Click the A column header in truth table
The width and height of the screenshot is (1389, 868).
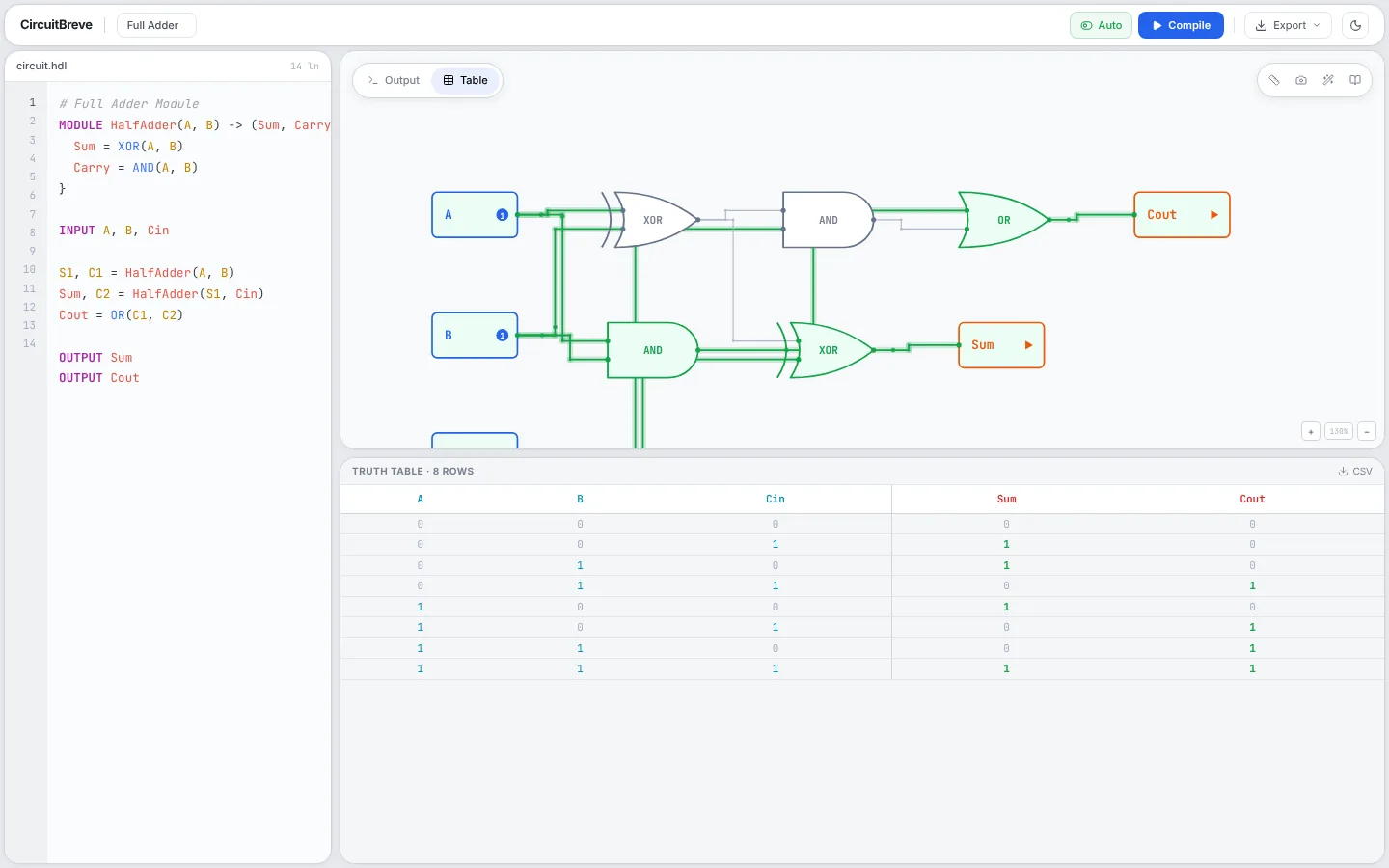pyautogui.click(x=421, y=499)
